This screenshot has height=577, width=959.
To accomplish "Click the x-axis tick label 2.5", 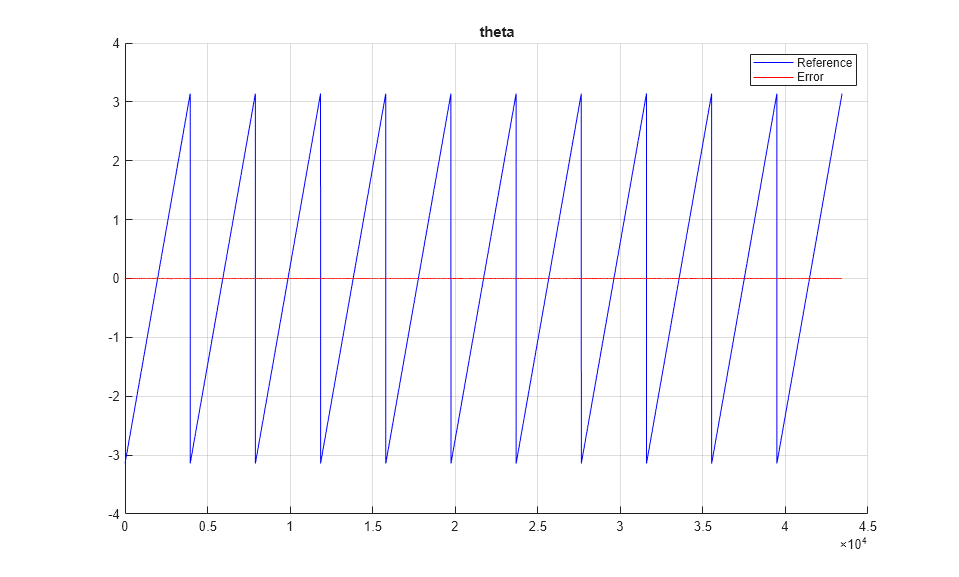I will tap(537, 527).
